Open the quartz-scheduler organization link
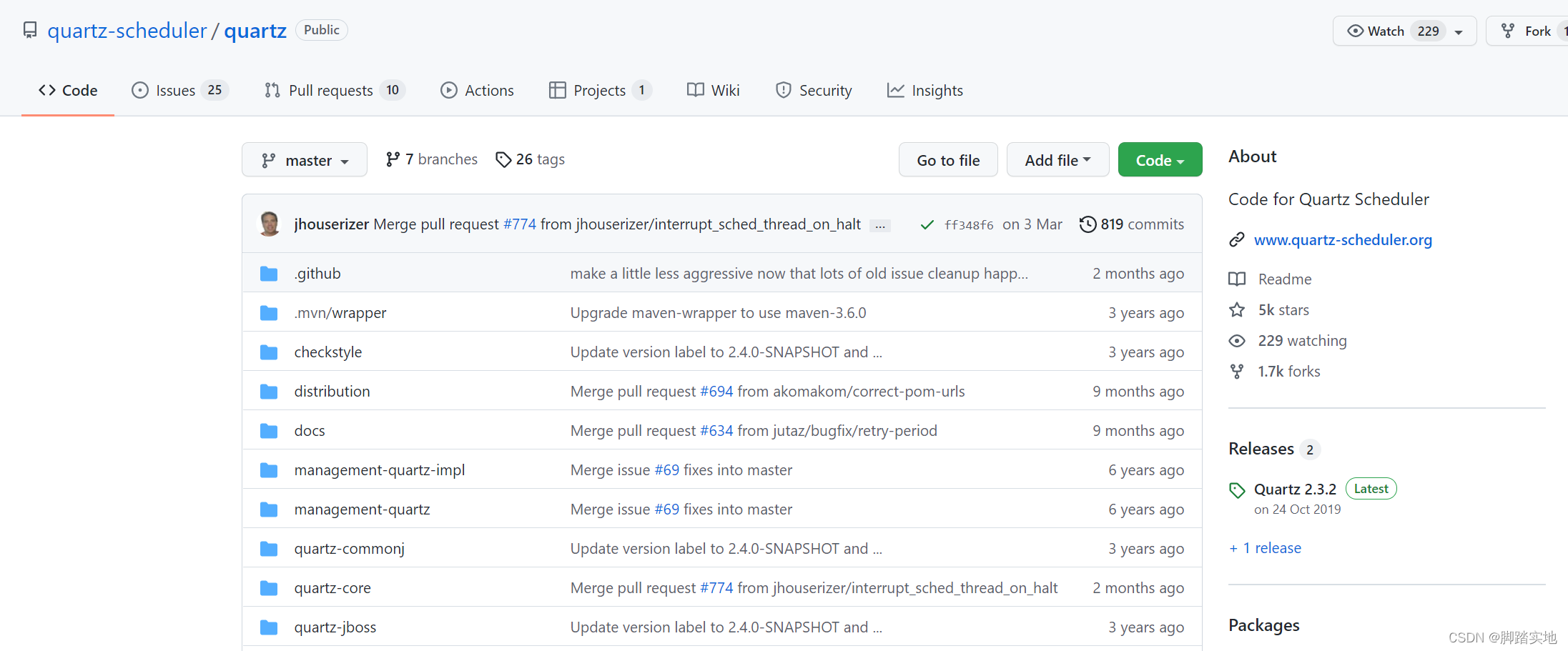1568x651 pixels. coord(127,31)
